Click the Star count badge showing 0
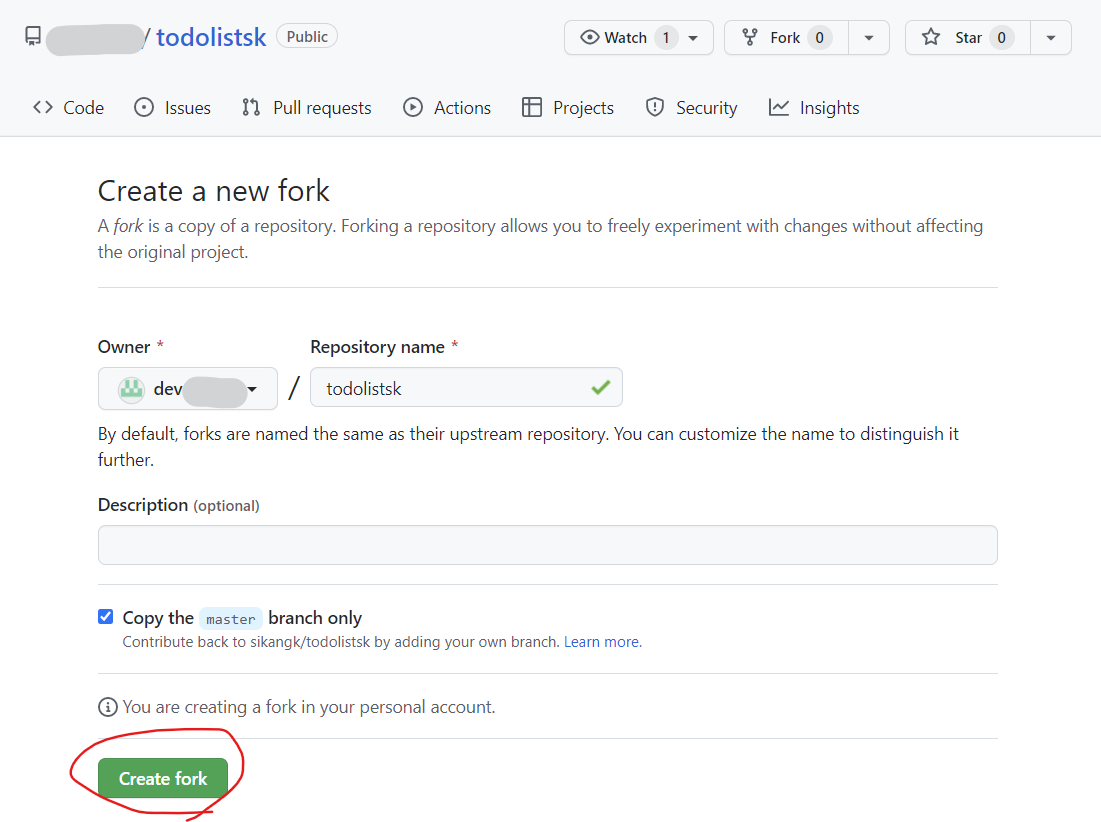 coord(1001,38)
